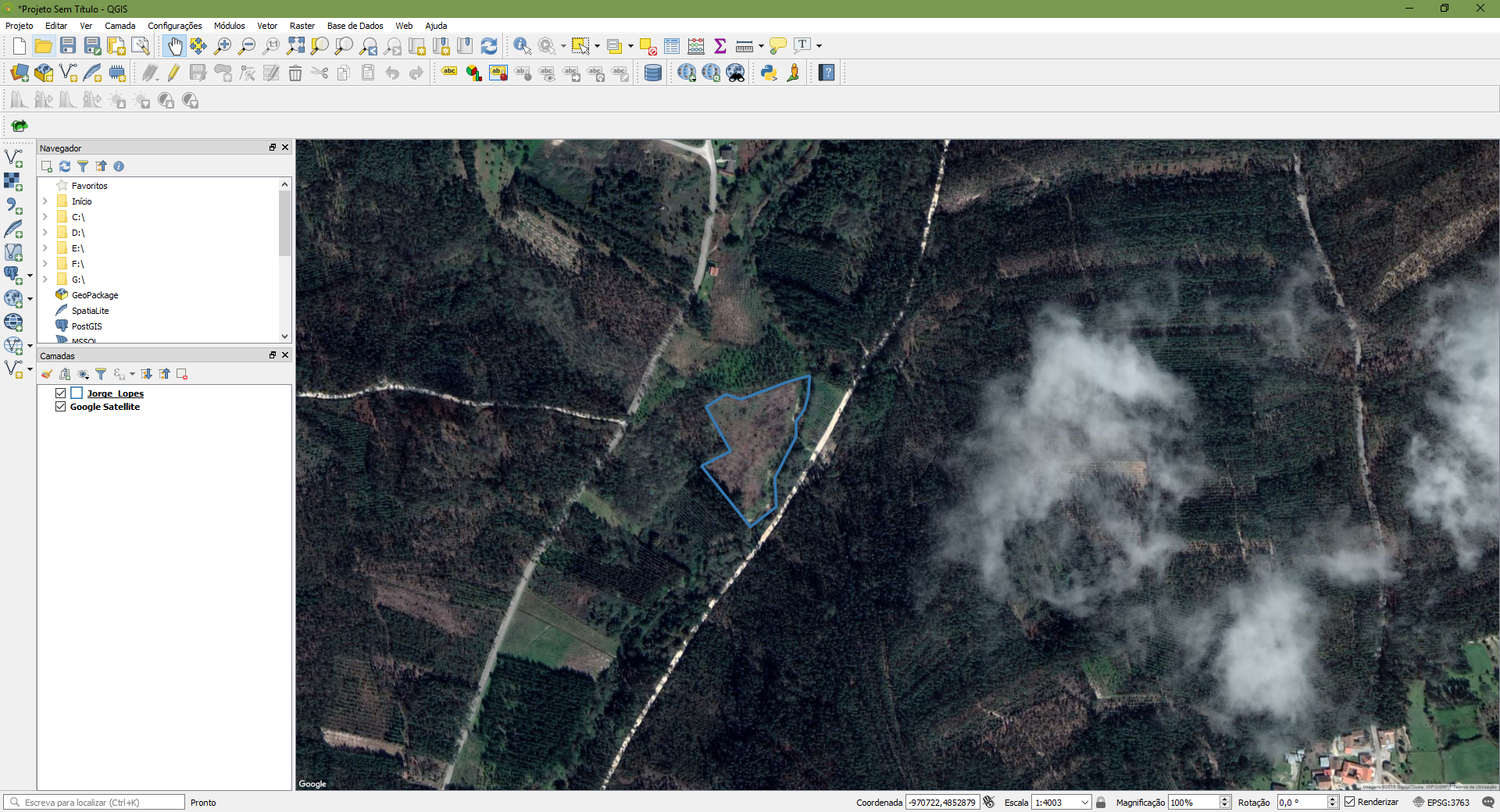
Task: Expand the Início folder node
Action: pyautogui.click(x=45, y=201)
